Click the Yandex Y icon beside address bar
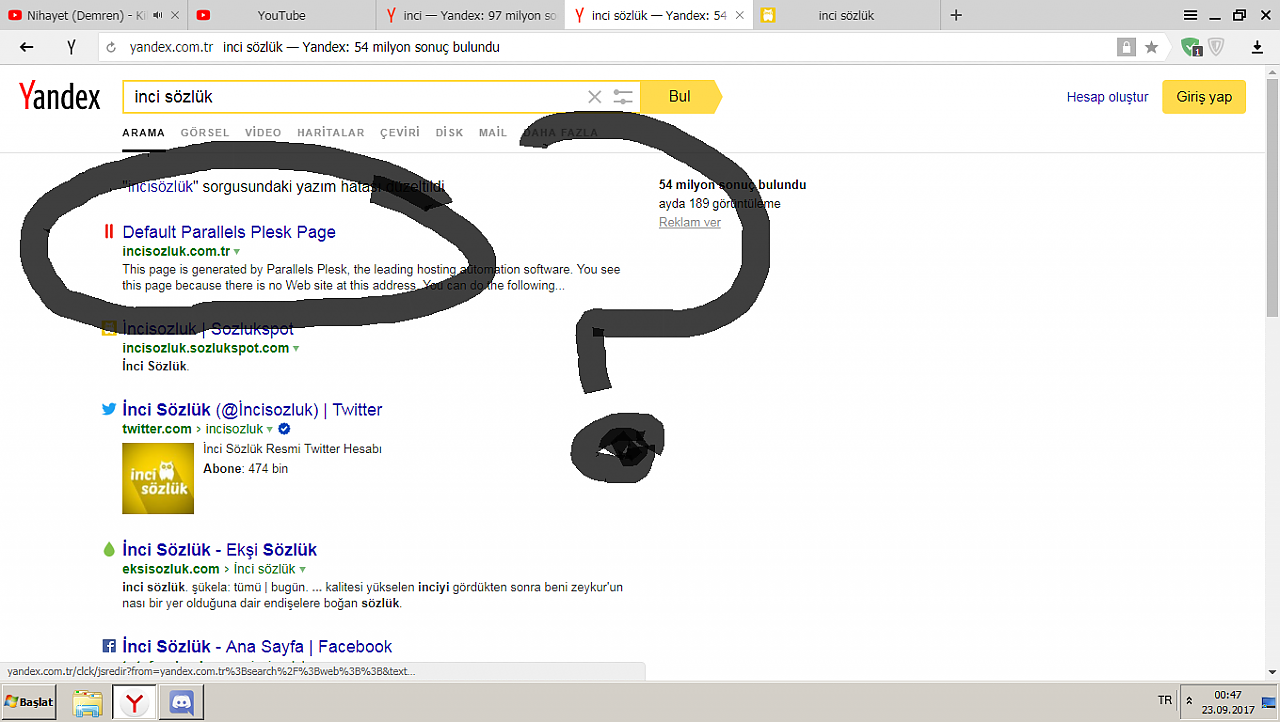The image size is (1280, 722). tap(72, 47)
